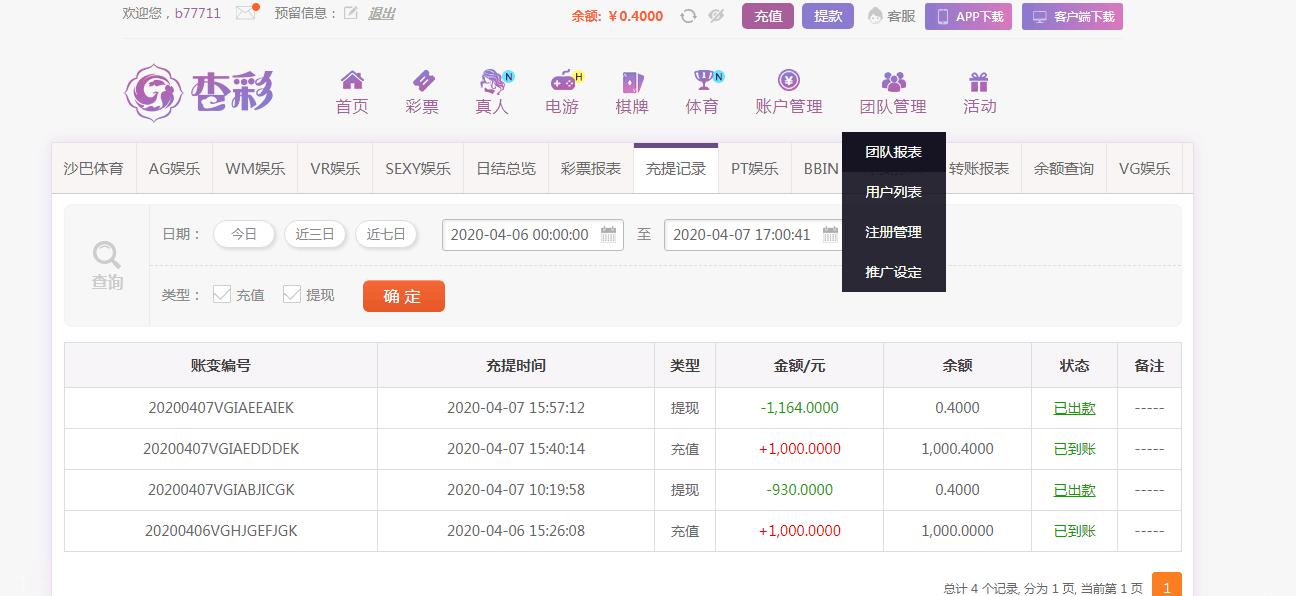Viewport: 1296px width, 596px height.
Task: Click the 杏彩 site logo
Action: [199, 93]
